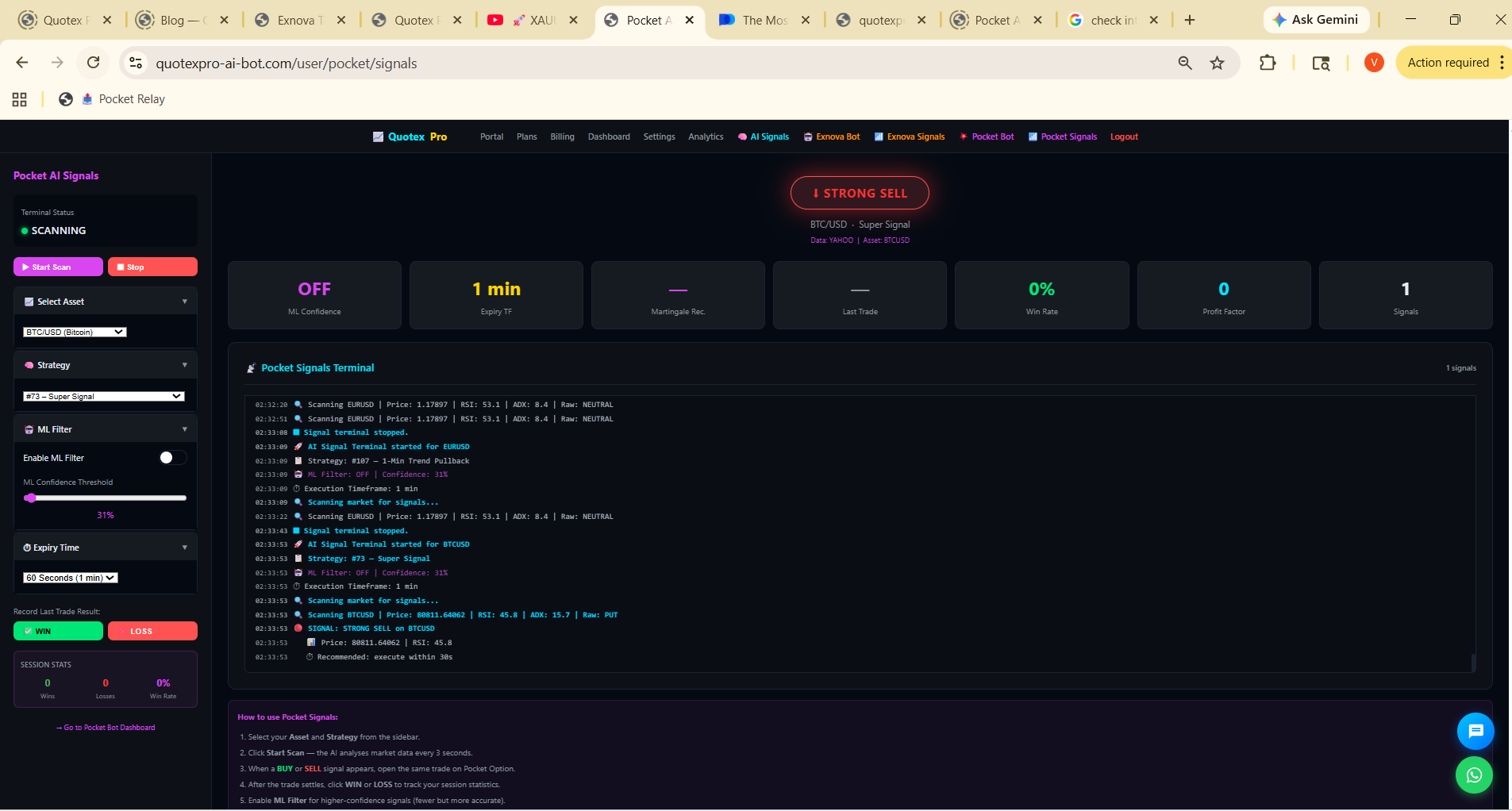The width and height of the screenshot is (1512, 811).
Task: Record a LOSS trade result
Action: (x=152, y=631)
